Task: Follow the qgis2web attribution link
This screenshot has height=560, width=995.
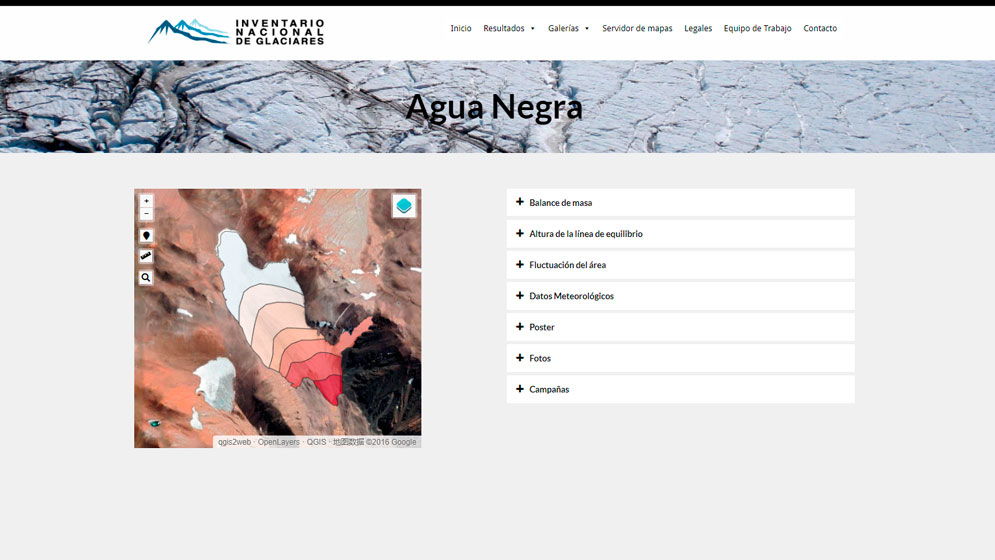Action: [x=234, y=442]
